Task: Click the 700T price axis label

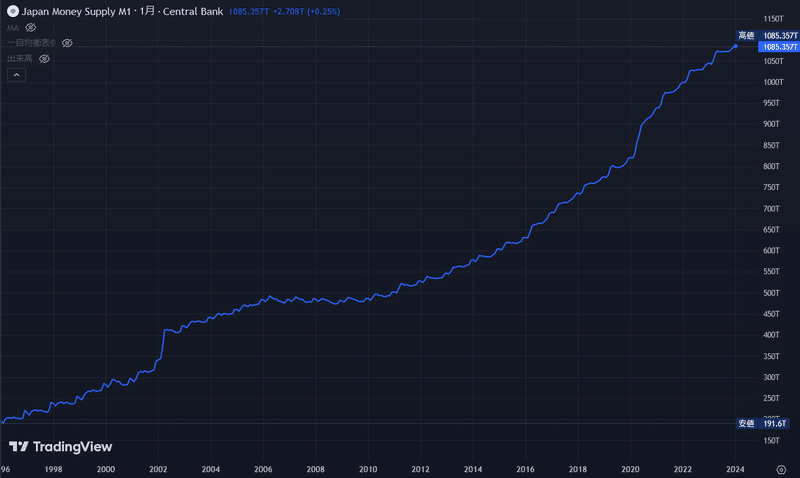Action: click(771, 209)
